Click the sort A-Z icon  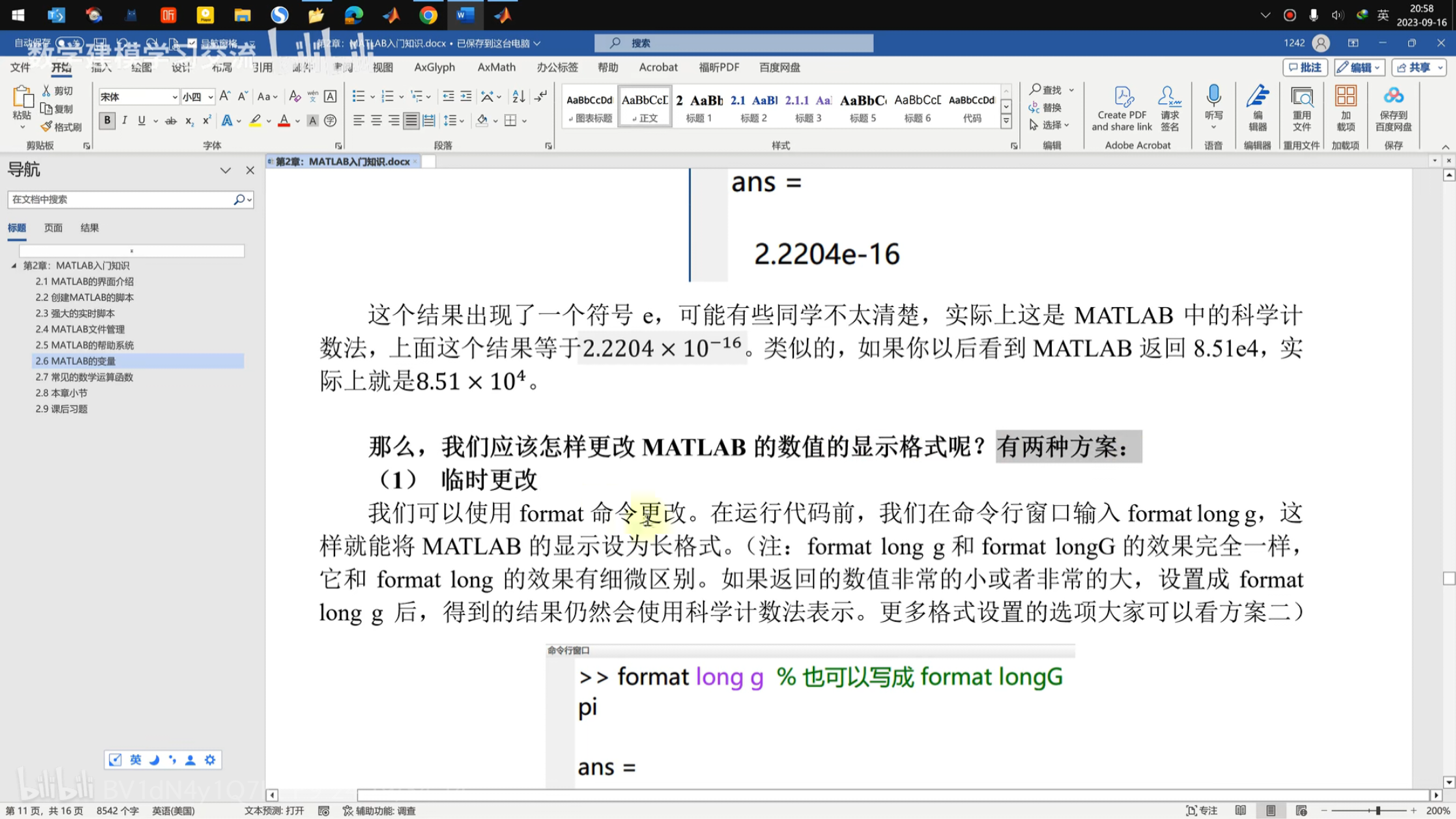[x=519, y=96]
